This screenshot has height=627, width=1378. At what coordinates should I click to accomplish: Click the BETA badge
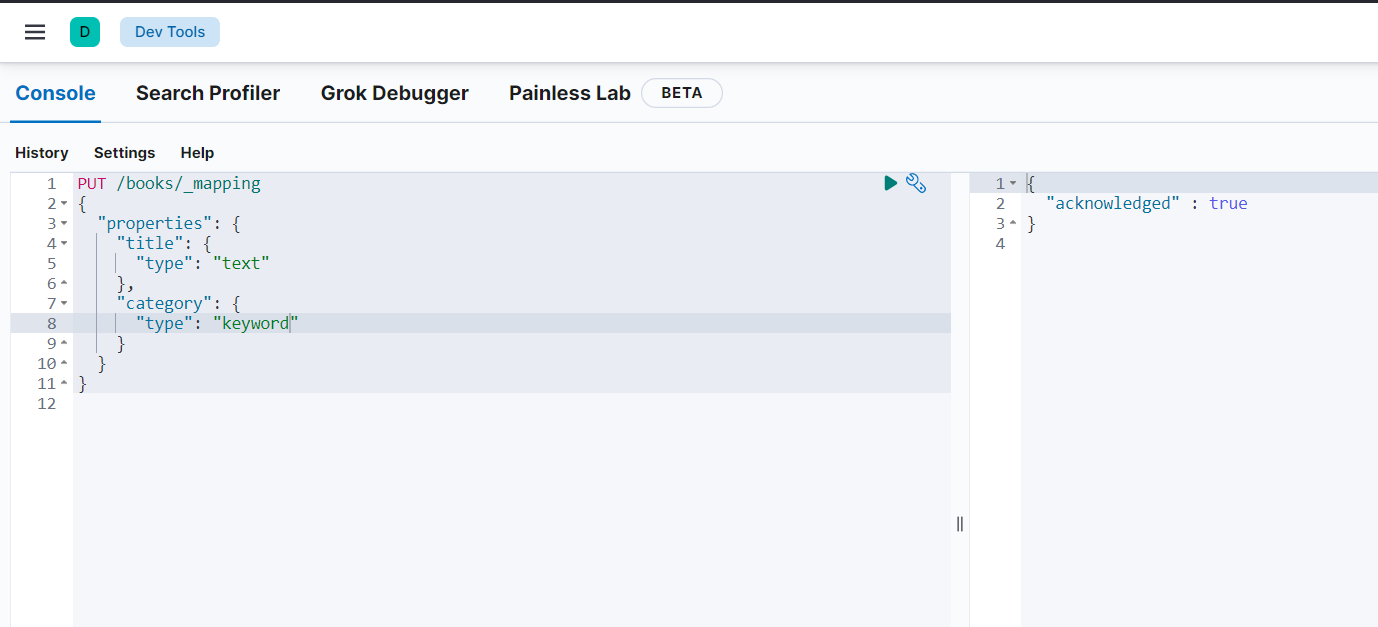click(682, 93)
